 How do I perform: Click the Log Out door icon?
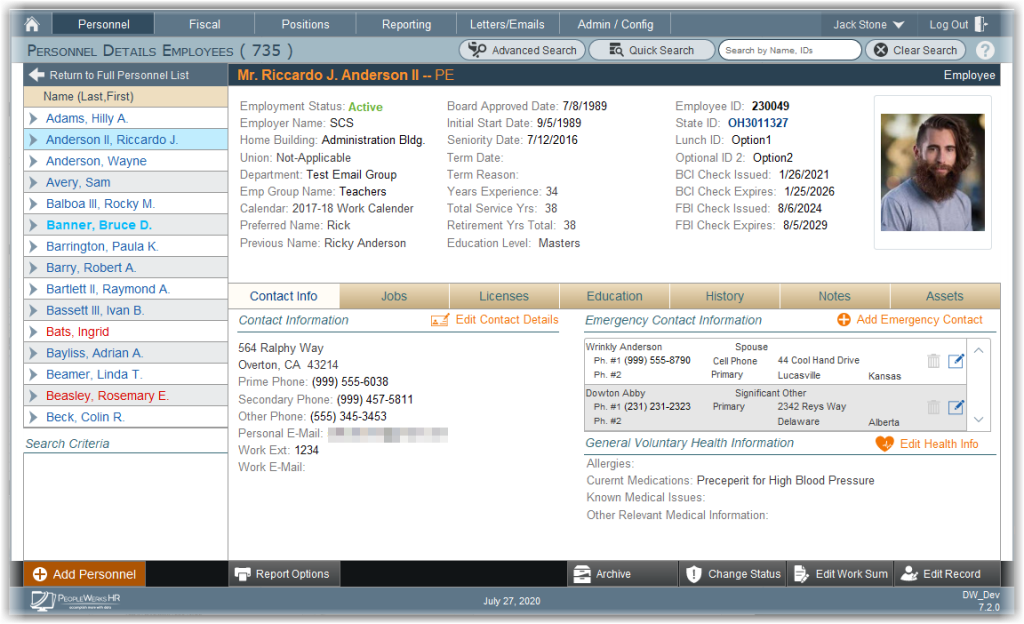pos(980,24)
